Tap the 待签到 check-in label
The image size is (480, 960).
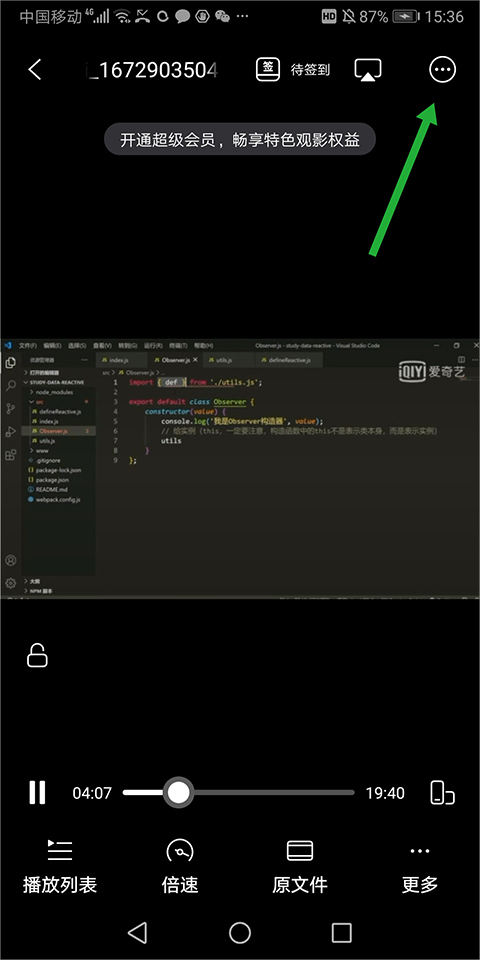click(310, 70)
